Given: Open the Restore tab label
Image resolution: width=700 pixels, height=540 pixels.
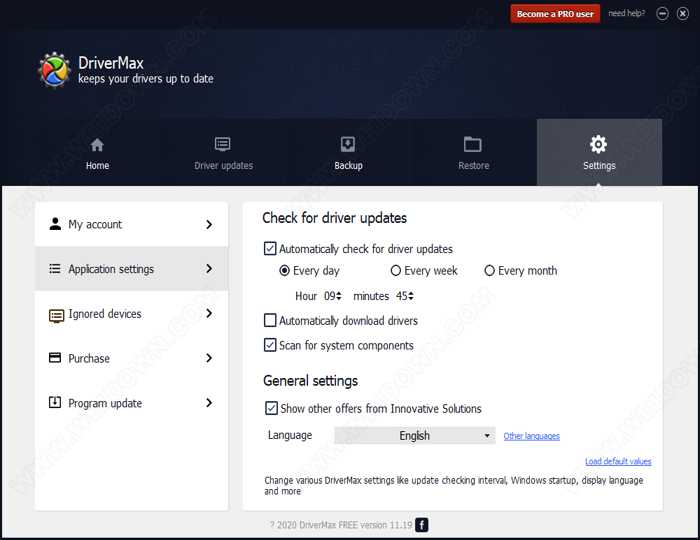Looking at the screenshot, I should [474, 166].
